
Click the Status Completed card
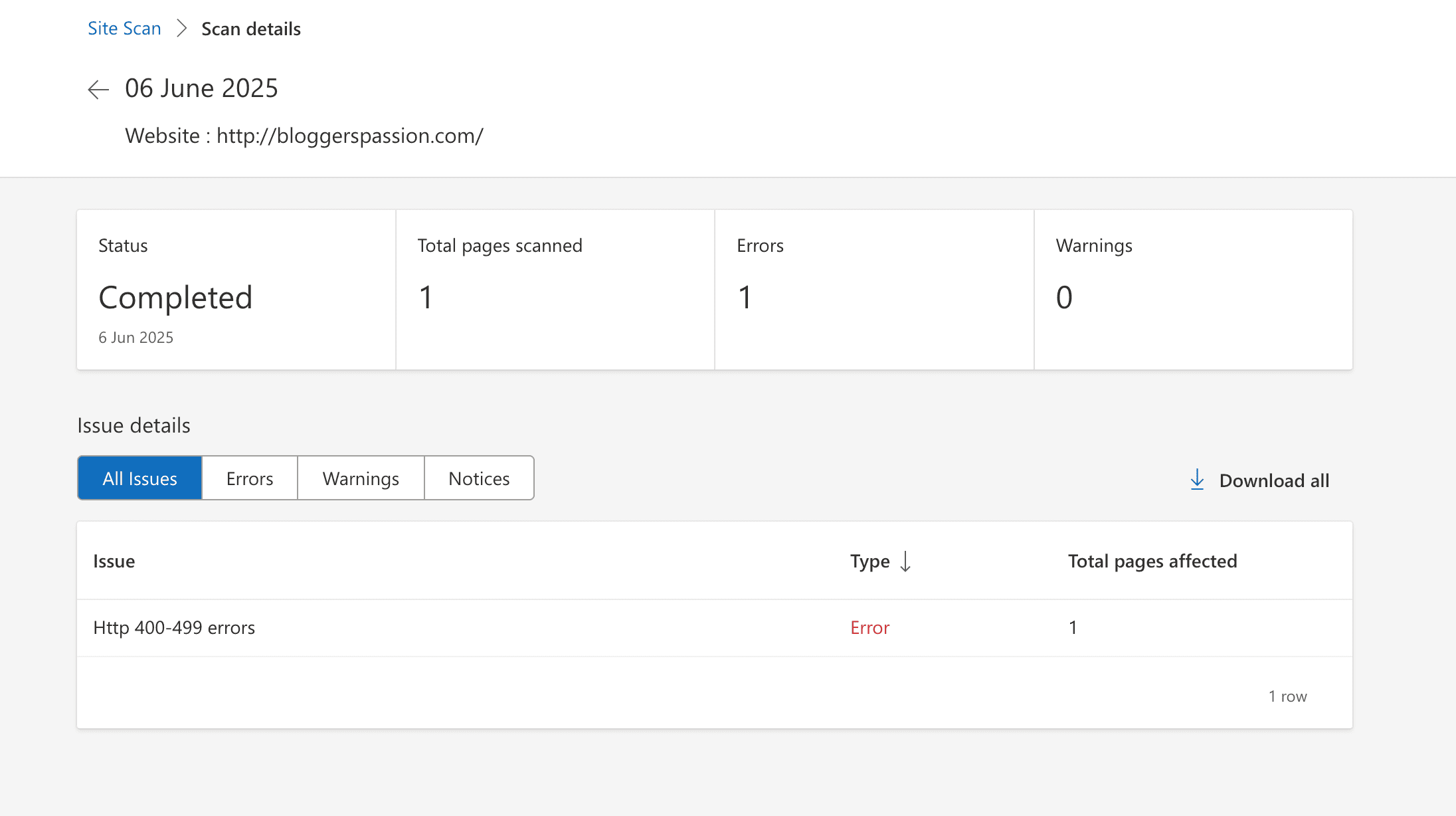pos(236,290)
